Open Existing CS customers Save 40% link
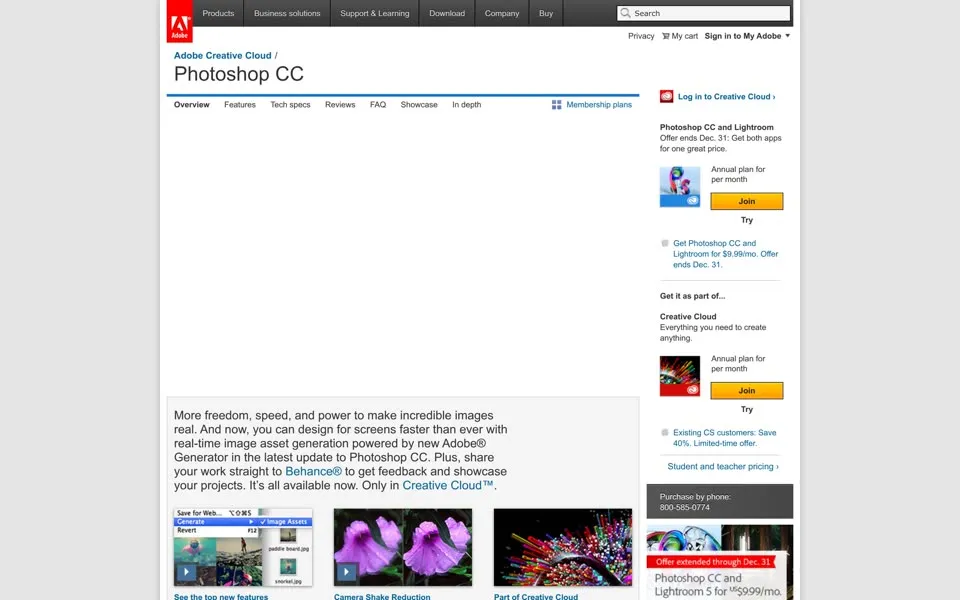The image size is (960, 600). click(724, 438)
